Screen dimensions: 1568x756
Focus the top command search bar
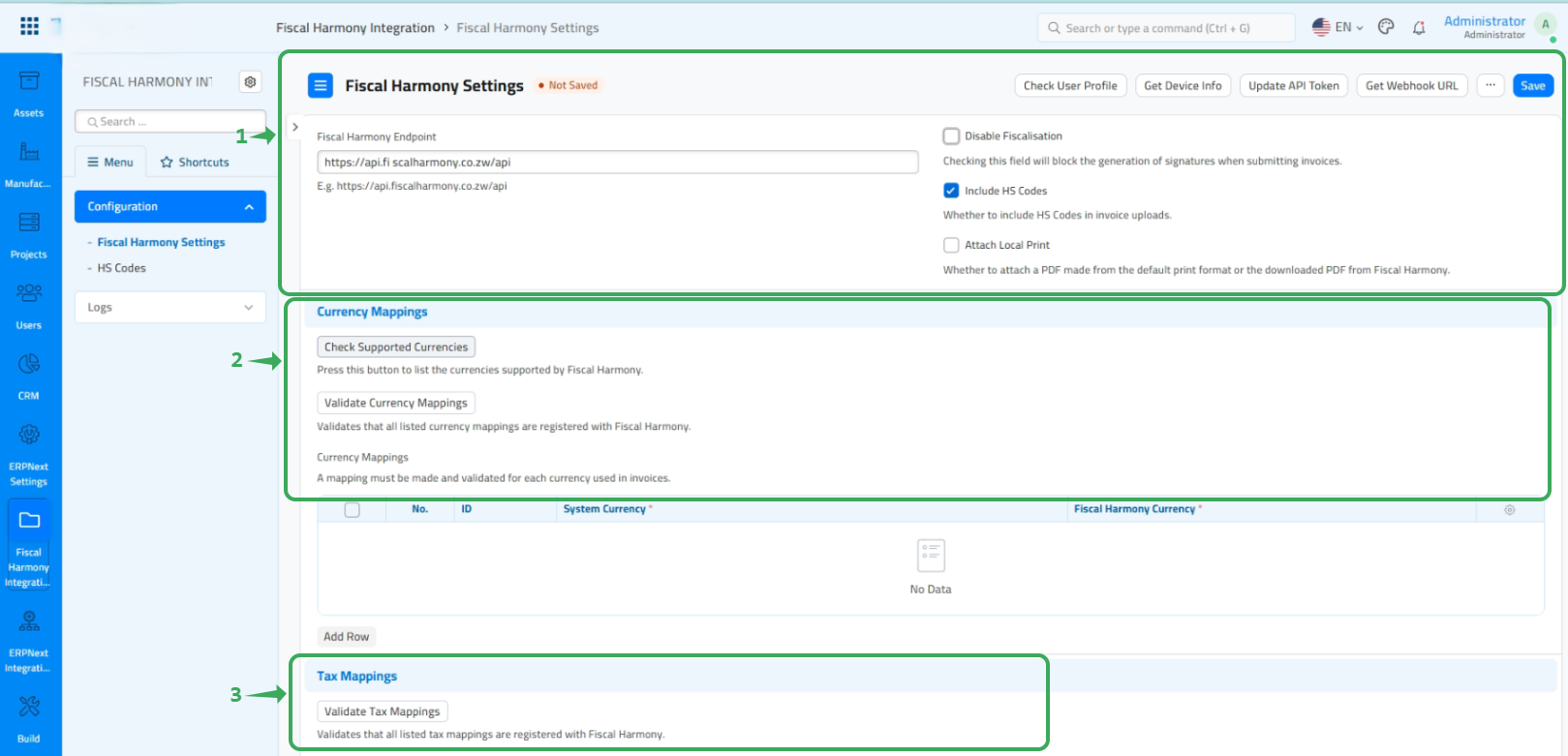coord(1166,28)
